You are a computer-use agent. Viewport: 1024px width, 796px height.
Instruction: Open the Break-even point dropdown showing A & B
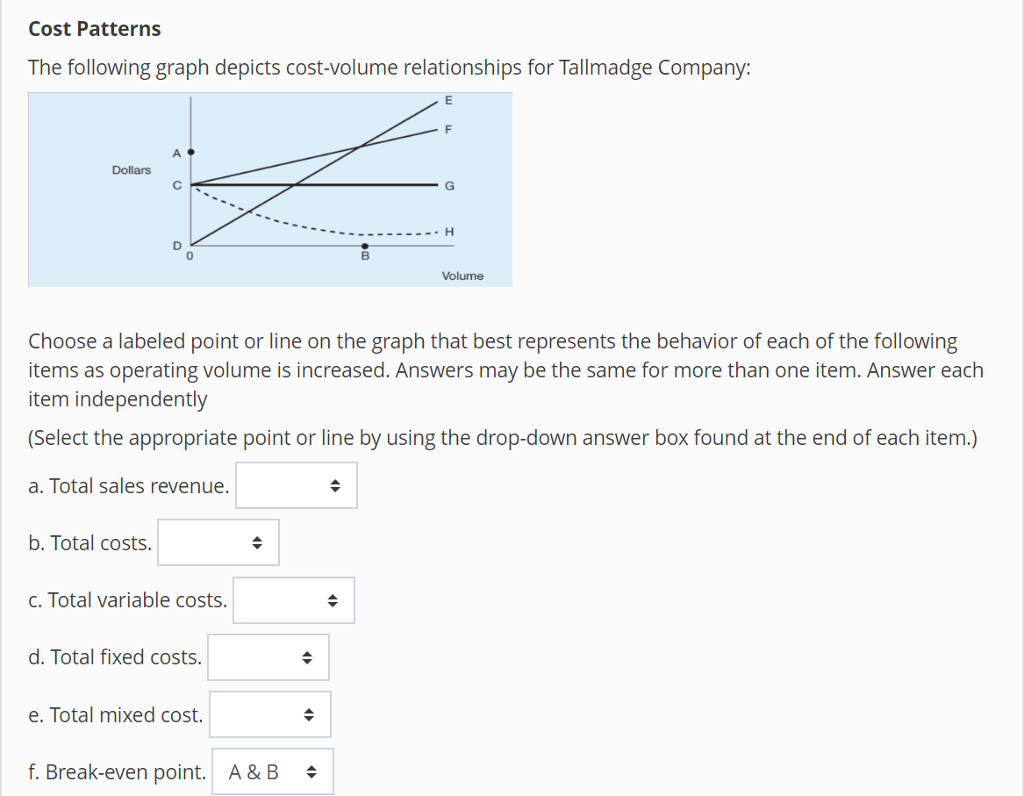coord(272,771)
